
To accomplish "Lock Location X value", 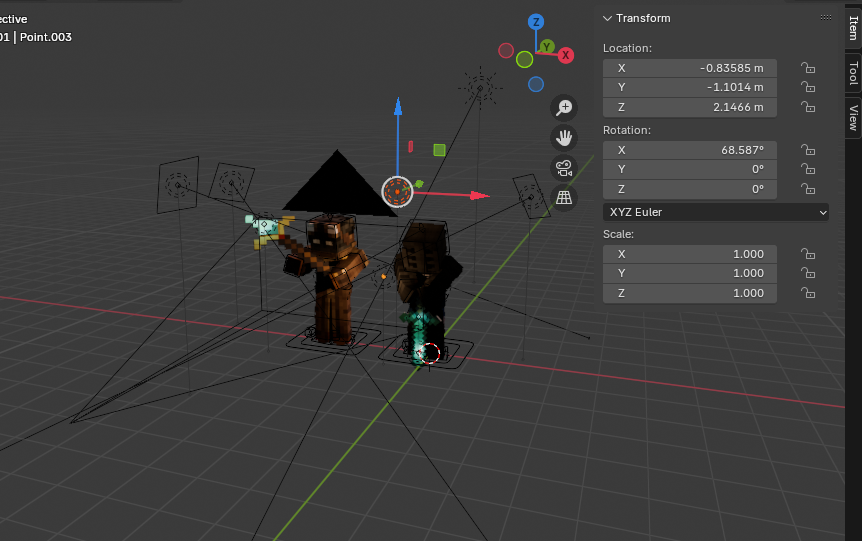I will tap(808, 68).
